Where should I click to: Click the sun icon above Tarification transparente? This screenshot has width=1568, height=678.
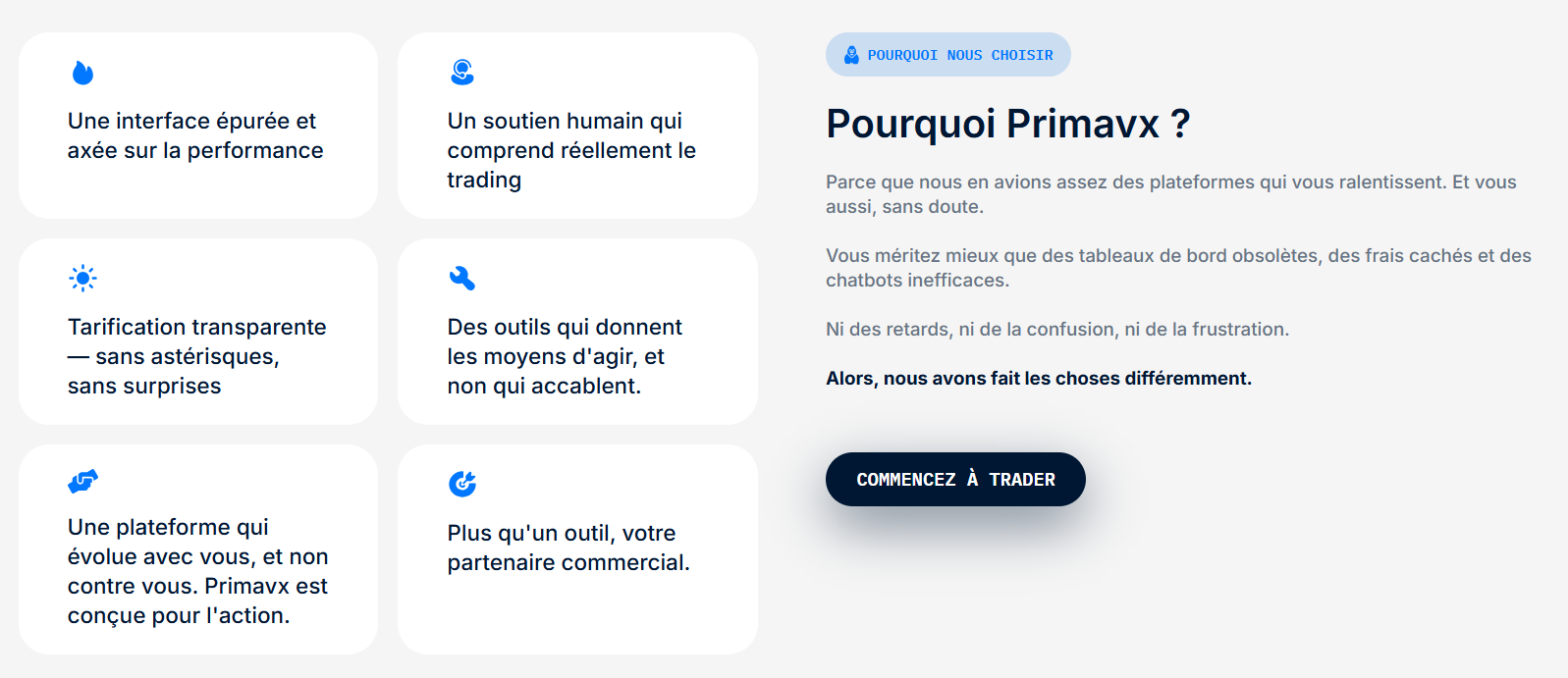pos(83,278)
